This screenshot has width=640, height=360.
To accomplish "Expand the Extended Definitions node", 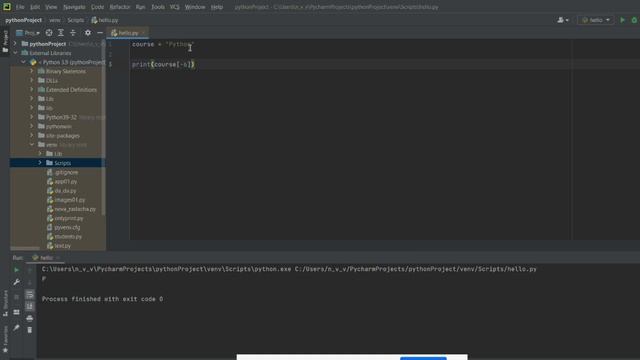I will click(x=32, y=89).
